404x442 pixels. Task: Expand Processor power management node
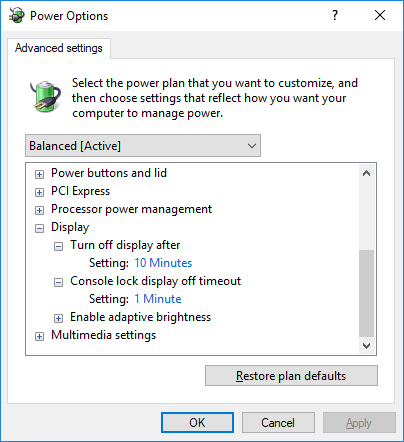coord(39,210)
